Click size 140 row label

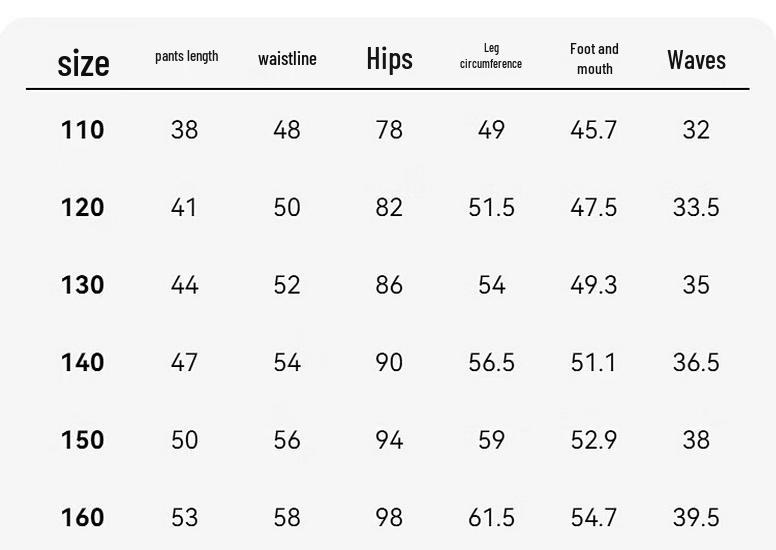83,362
